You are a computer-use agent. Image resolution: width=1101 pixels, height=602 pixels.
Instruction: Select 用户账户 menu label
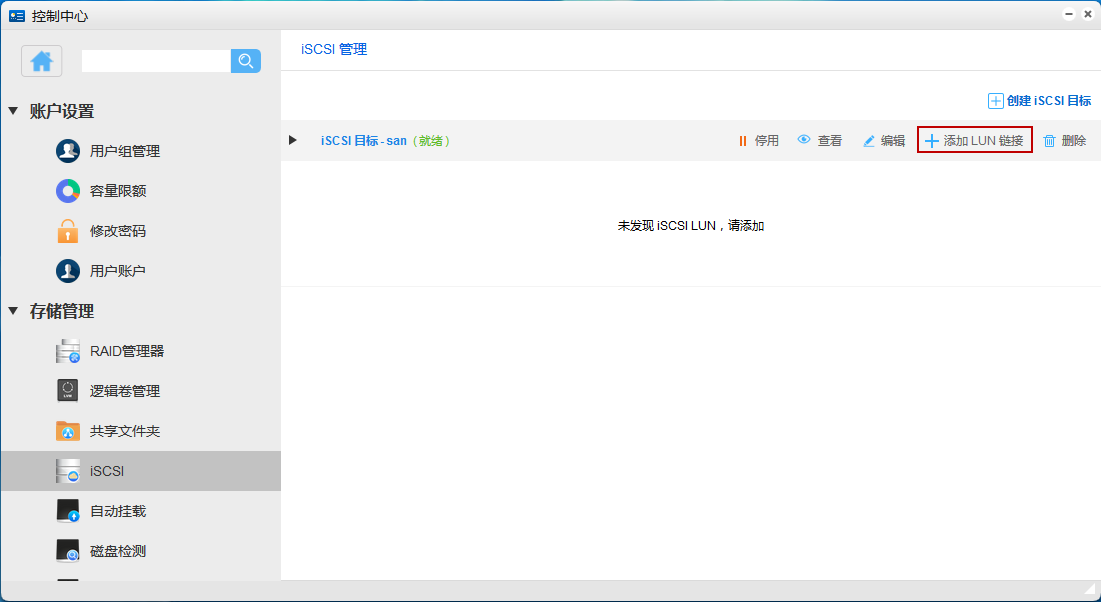click(x=118, y=271)
